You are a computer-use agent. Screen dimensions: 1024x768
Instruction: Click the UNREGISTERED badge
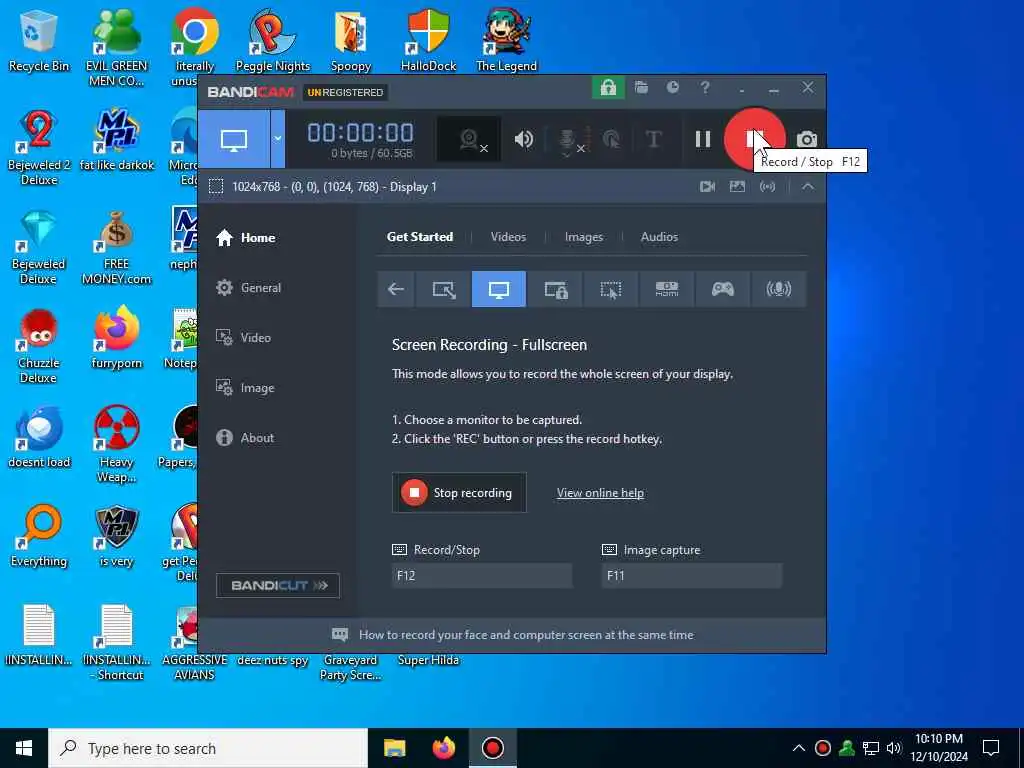[x=345, y=92]
